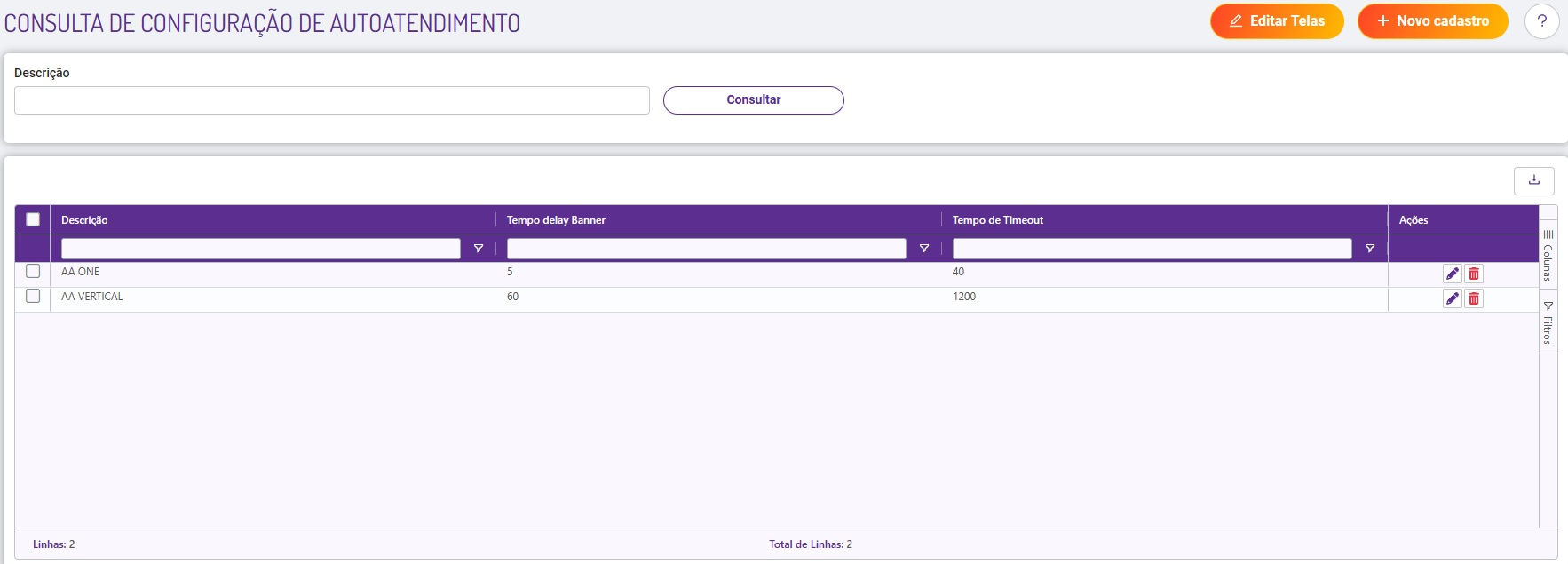Open the help question mark icon

tap(1541, 21)
